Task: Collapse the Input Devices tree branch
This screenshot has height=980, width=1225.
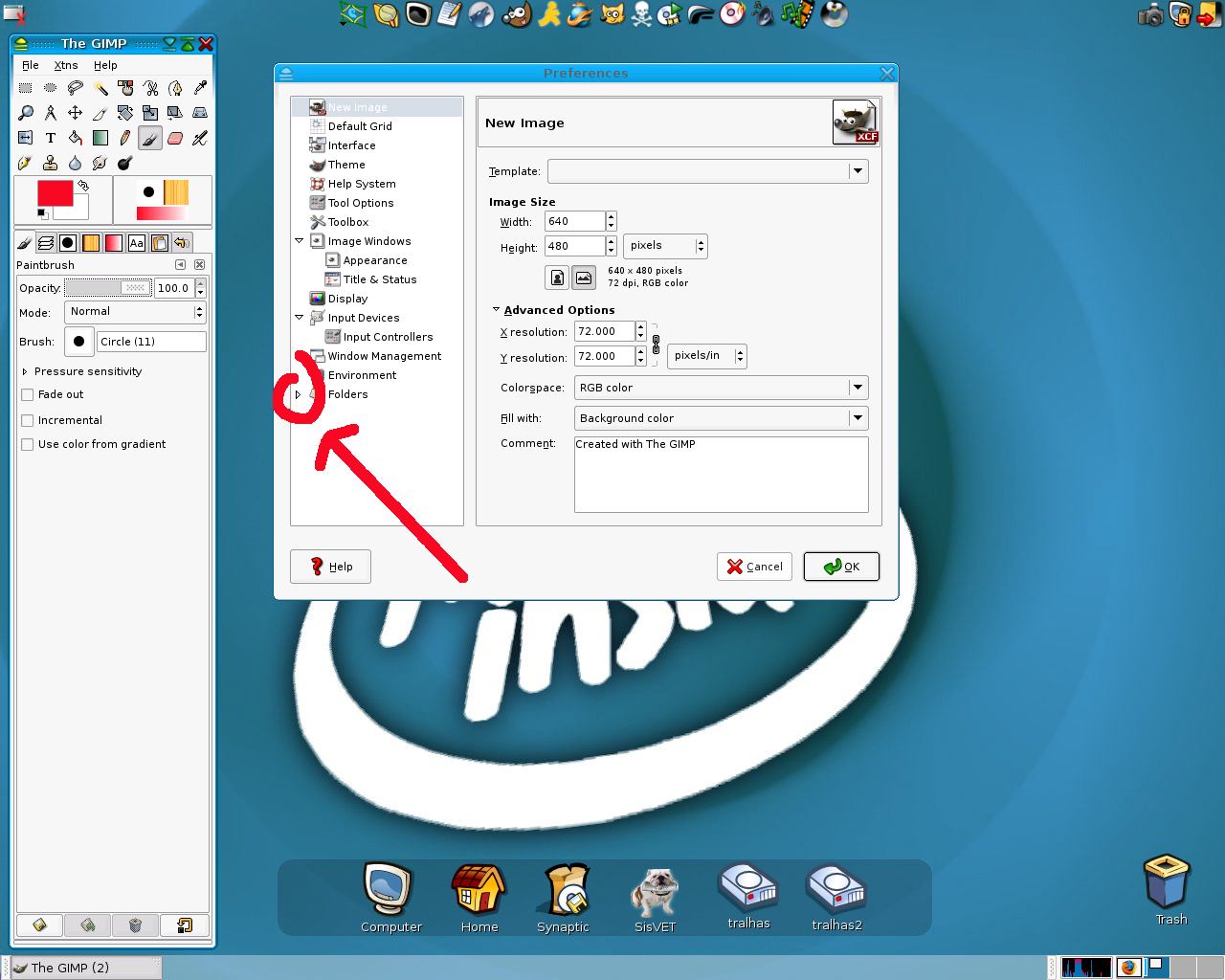Action: (299, 318)
